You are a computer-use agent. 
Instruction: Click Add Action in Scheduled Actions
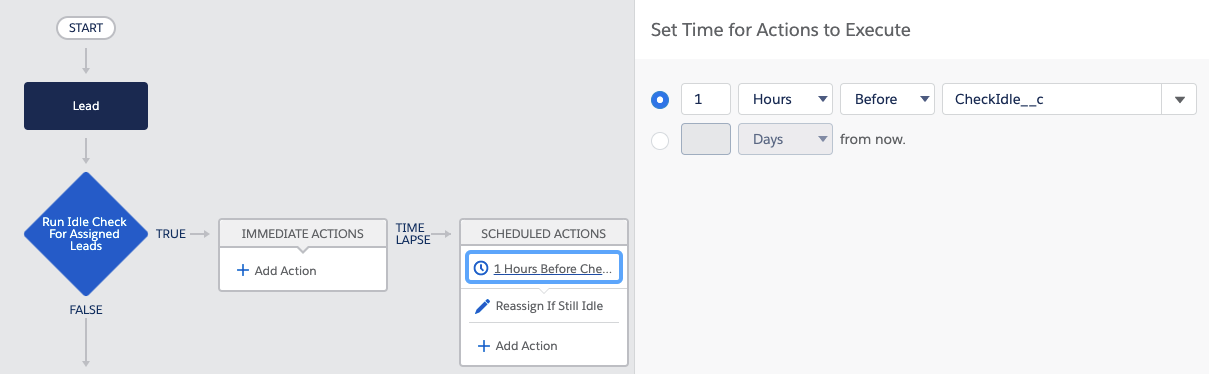518,345
